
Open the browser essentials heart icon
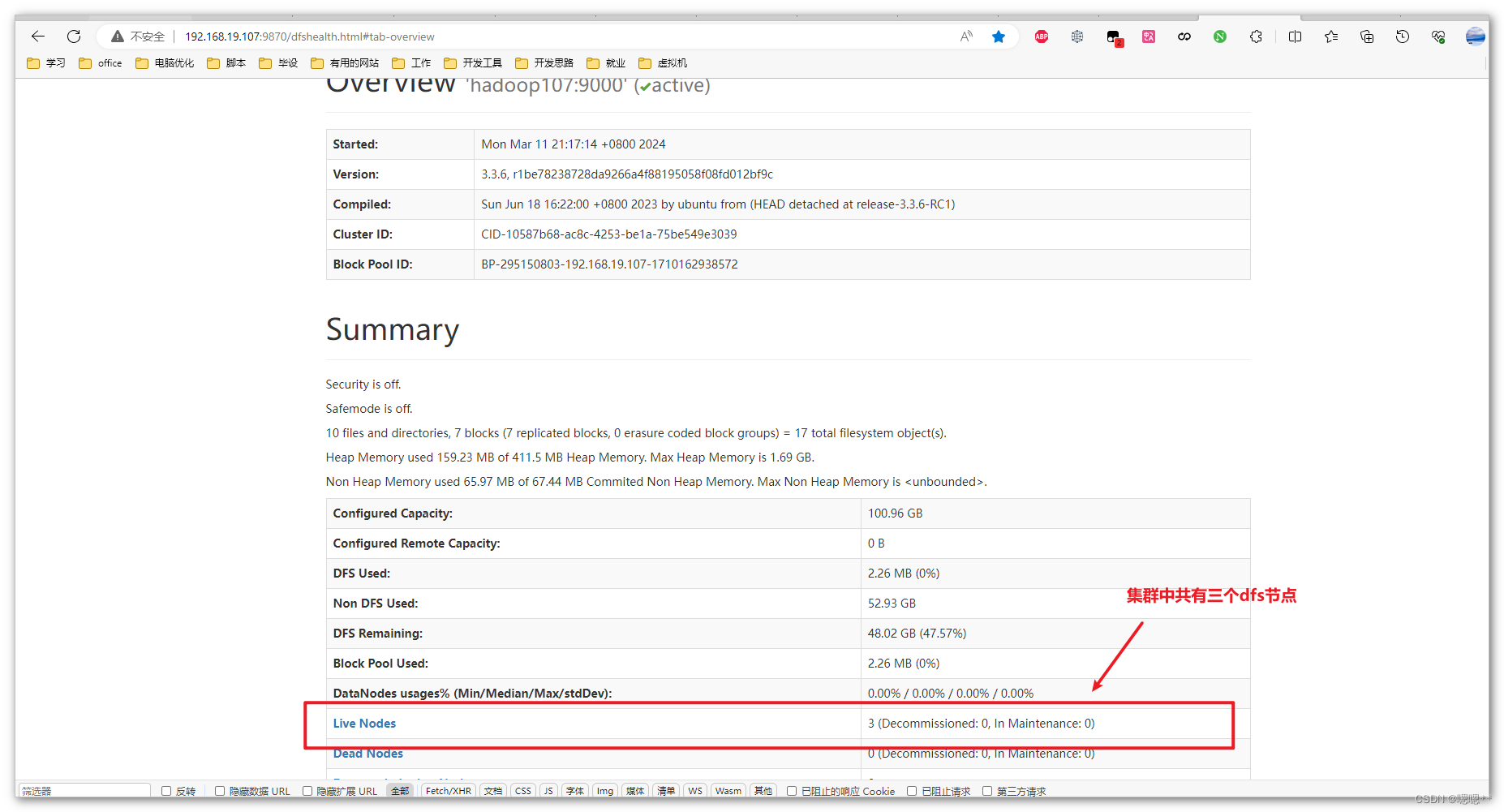click(1438, 37)
